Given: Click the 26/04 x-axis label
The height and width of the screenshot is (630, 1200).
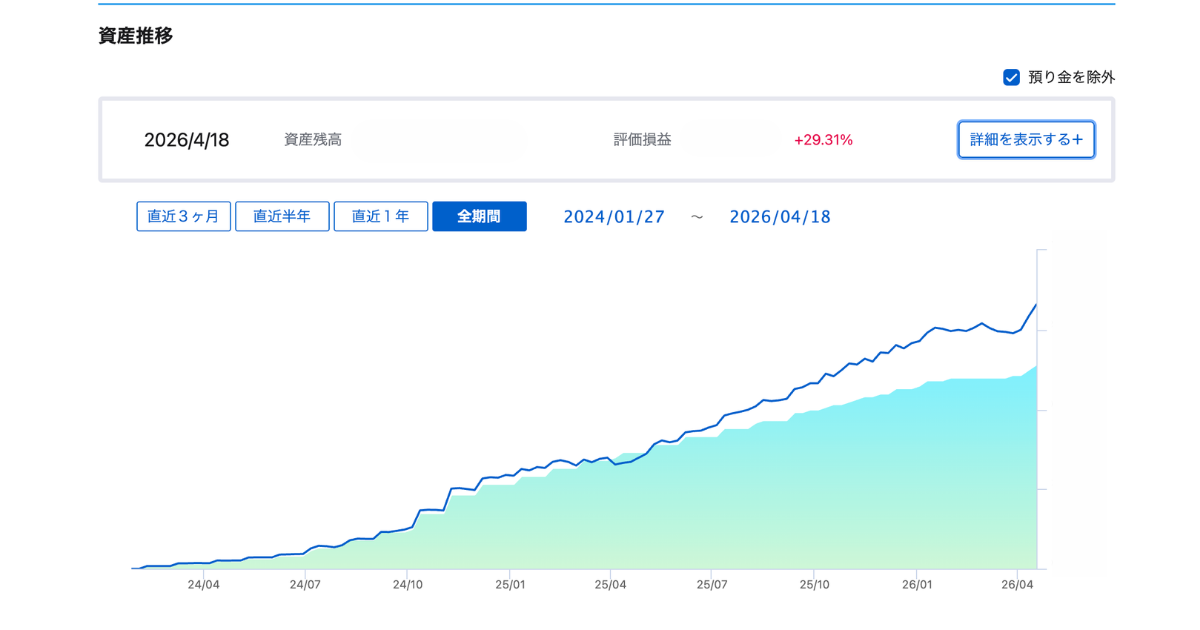Looking at the screenshot, I should point(1016,585).
